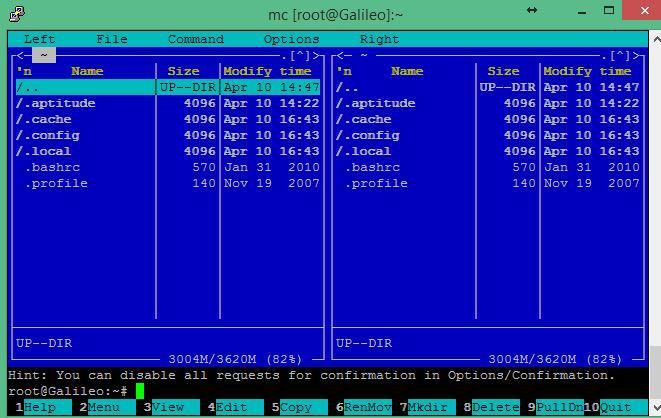Sort right panel by Modify time
The width and height of the screenshot is (661, 418).
pyautogui.click(x=587, y=71)
